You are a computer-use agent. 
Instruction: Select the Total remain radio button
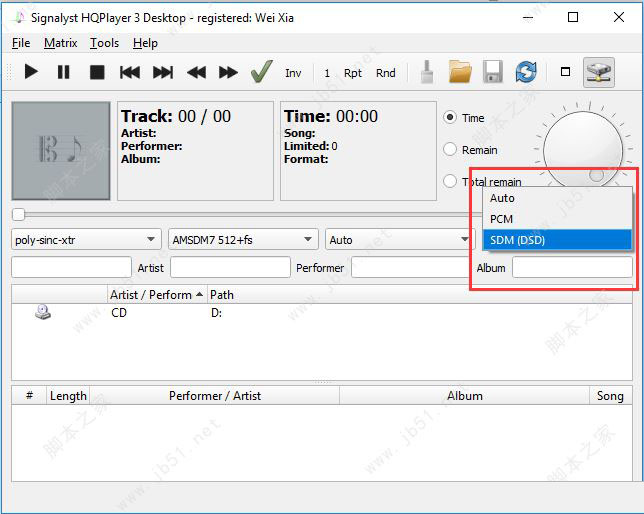tap(450, 181)
